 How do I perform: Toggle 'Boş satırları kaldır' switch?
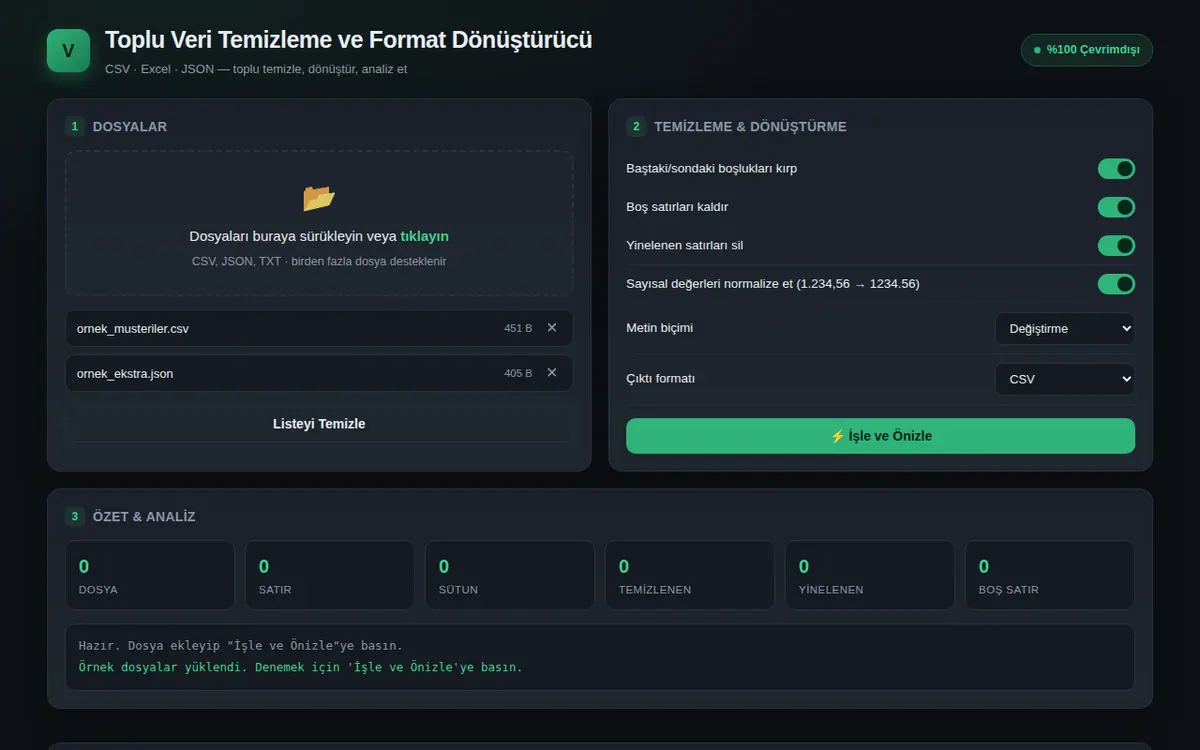tap(1116, 207)
